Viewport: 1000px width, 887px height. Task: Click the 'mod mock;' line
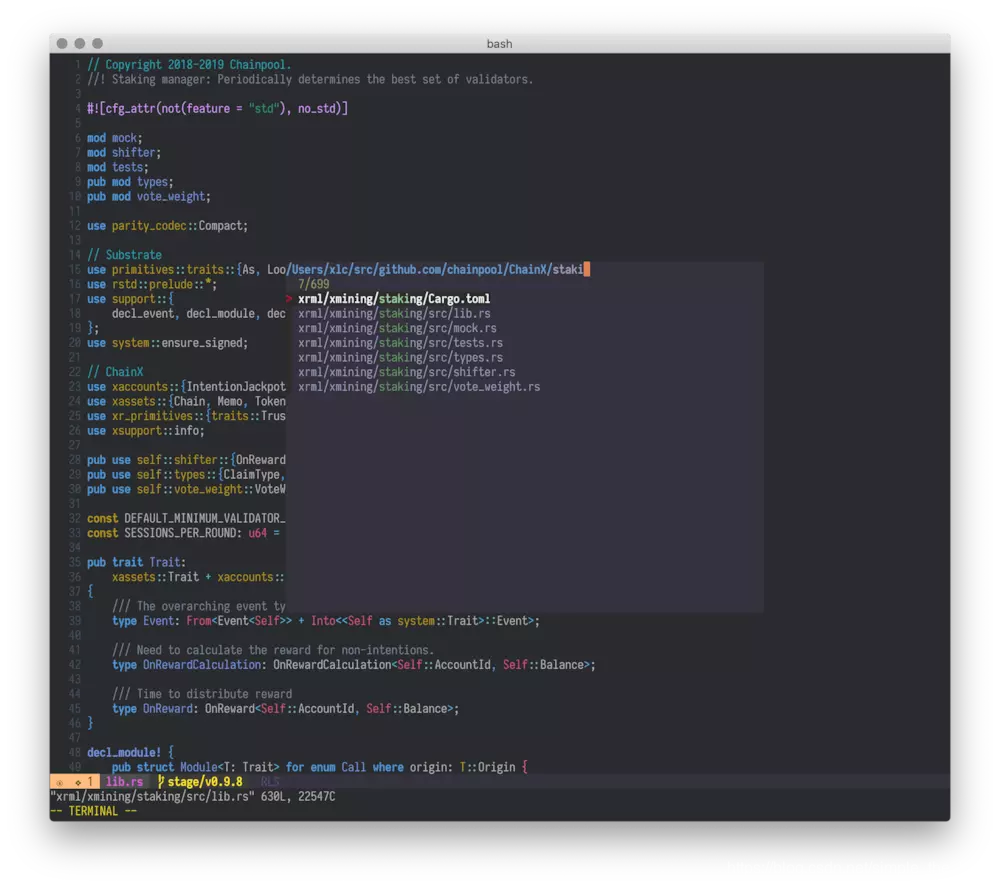(115, 138)
